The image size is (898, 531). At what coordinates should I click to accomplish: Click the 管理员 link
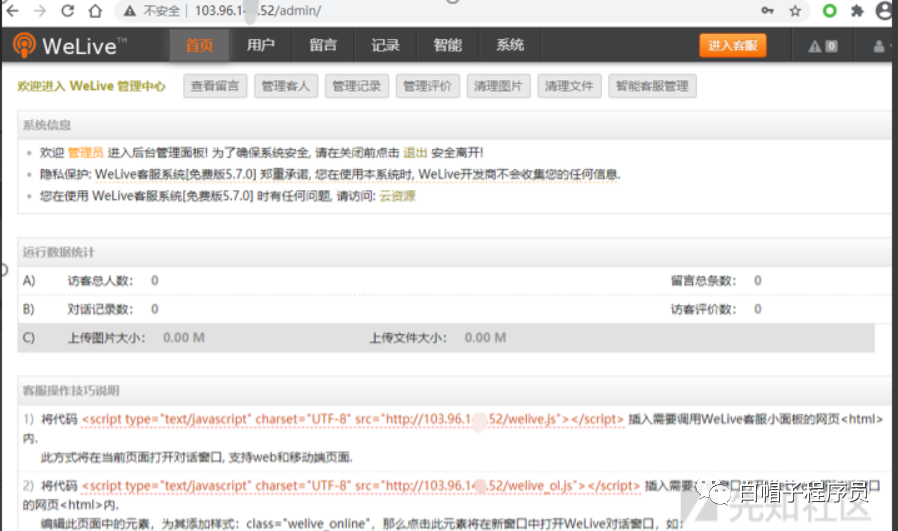85,153
